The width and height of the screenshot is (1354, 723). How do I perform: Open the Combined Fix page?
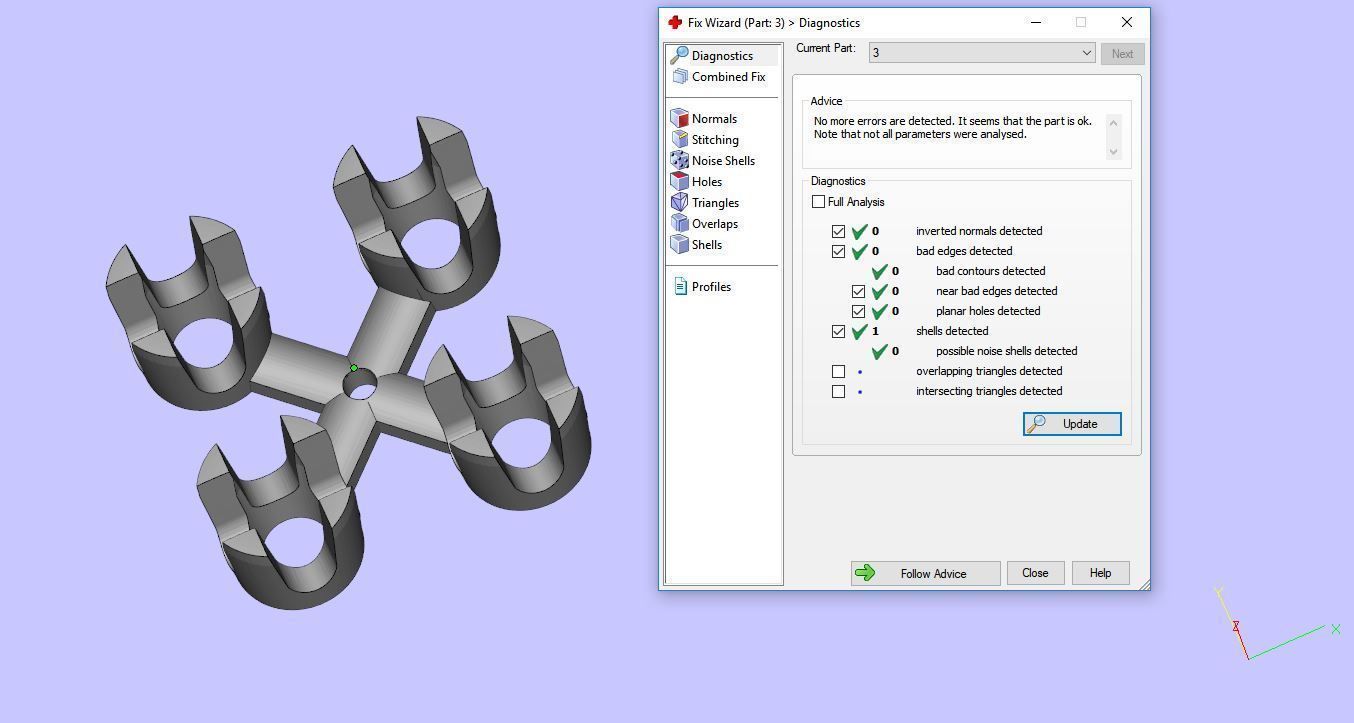tap(728, 76)
